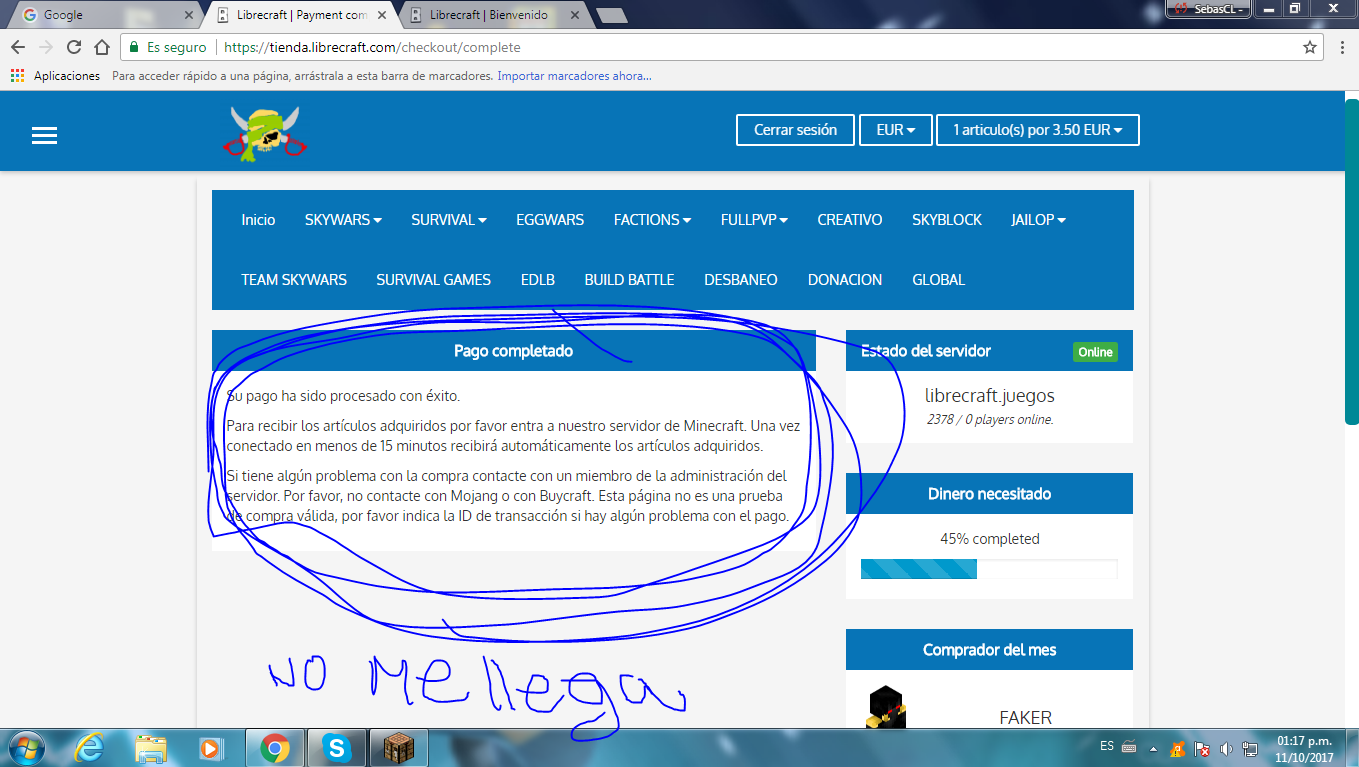Image resolution: width=1359 pixels, height=767 pixels.
Task: Open the new tab button
Action: (x=611, y=15)
